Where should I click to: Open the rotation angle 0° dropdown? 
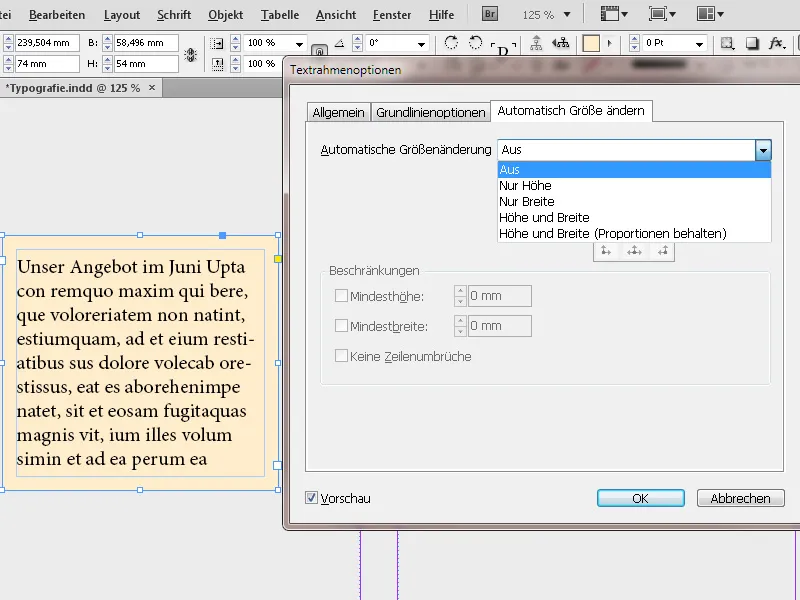[x=421, y=44]
